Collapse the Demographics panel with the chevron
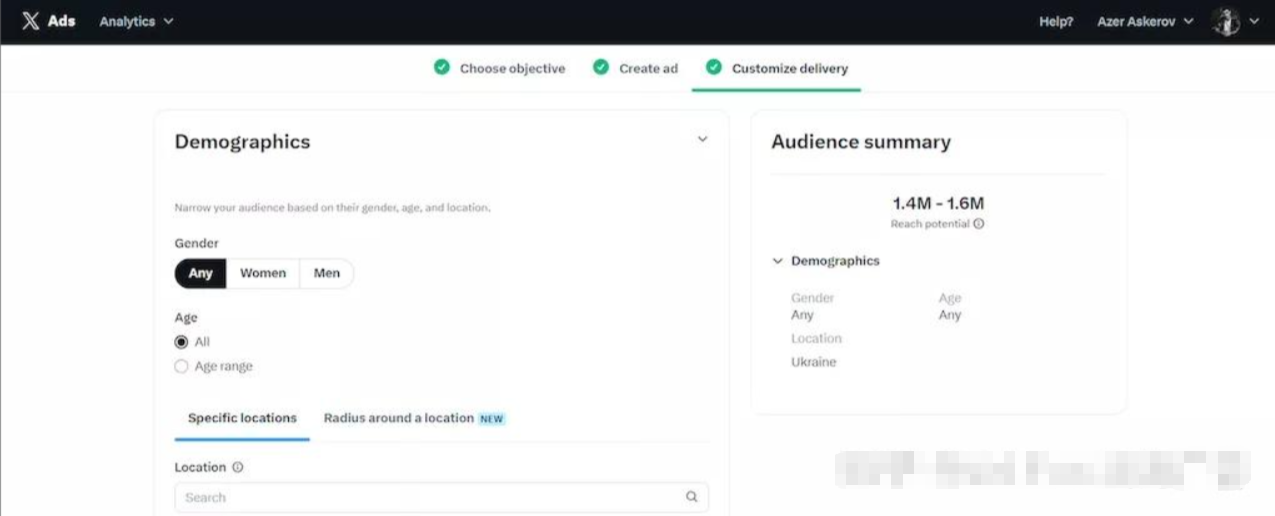Image resolution: width=1275 pixels, height=516 pixels. (702, 140)
